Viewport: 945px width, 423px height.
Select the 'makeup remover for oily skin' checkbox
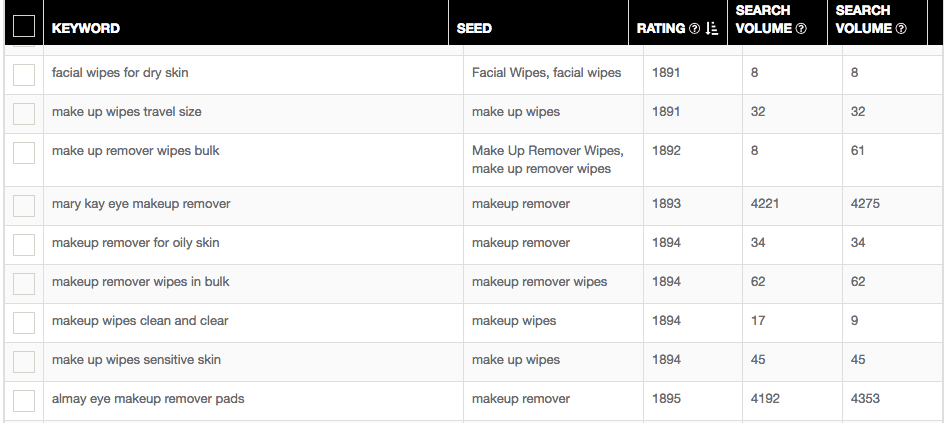(x=24, y=245)
